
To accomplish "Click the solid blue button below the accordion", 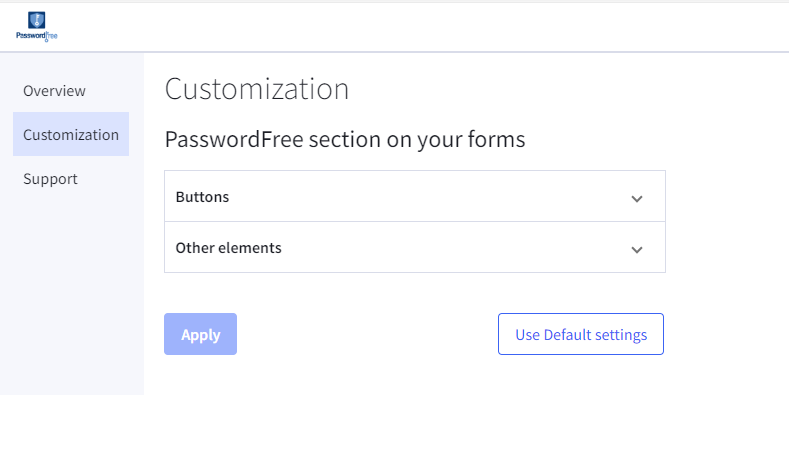I will (x=200, y=334).
